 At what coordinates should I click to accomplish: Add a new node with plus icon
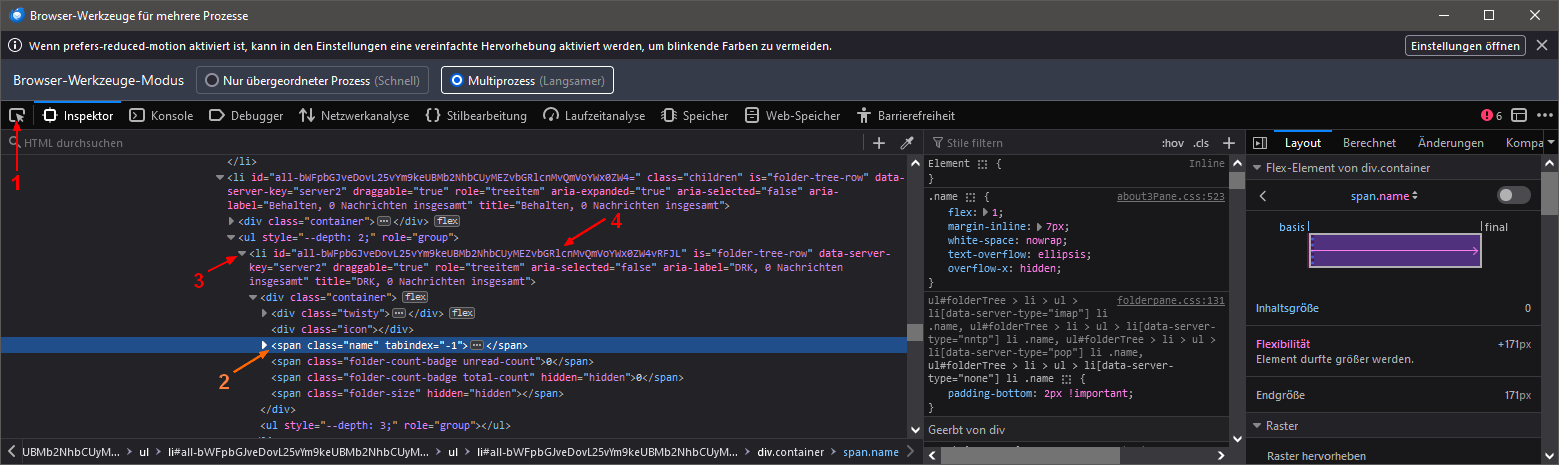(x=879, y=143)
